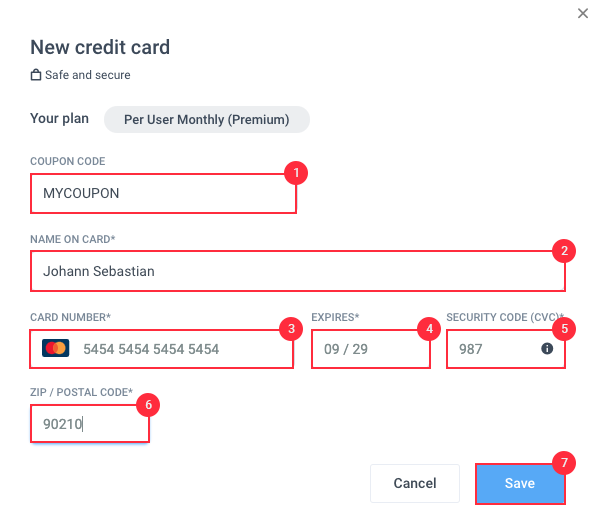Click the Mastercard logo icon

coord(55,348)
